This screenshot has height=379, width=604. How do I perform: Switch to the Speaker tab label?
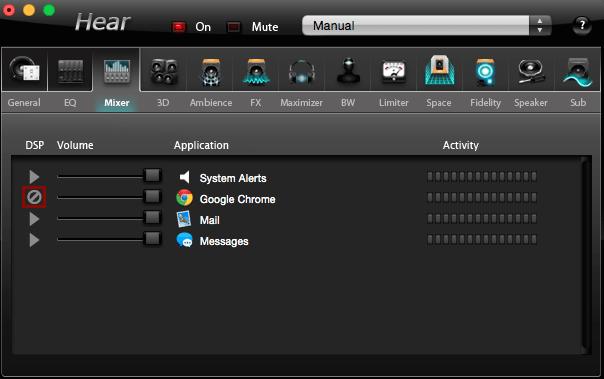[x=531, y=103]
